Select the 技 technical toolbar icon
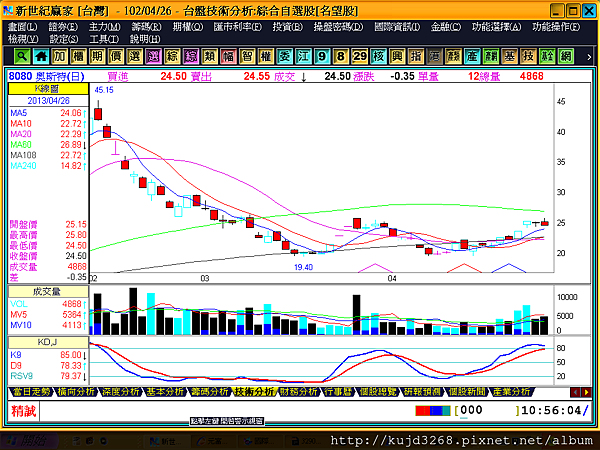The width and height of the screenshot is (600, 450). click(x=528, y=57)
